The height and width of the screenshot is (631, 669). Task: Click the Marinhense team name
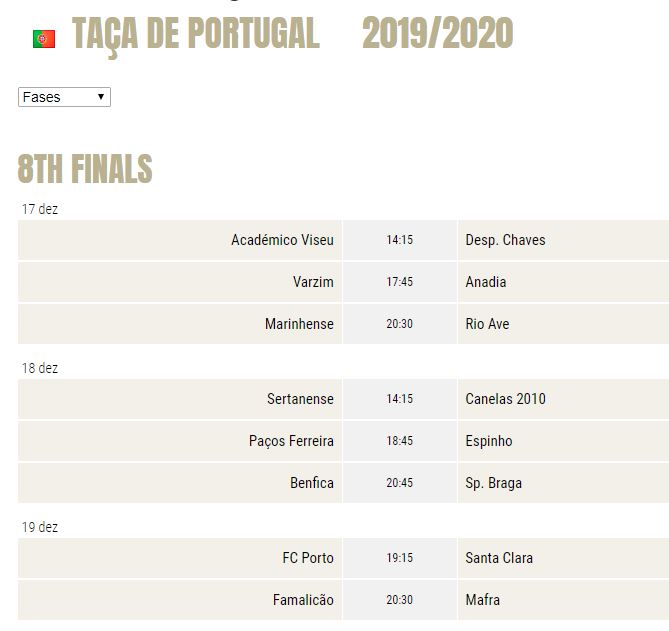(299, 323)
